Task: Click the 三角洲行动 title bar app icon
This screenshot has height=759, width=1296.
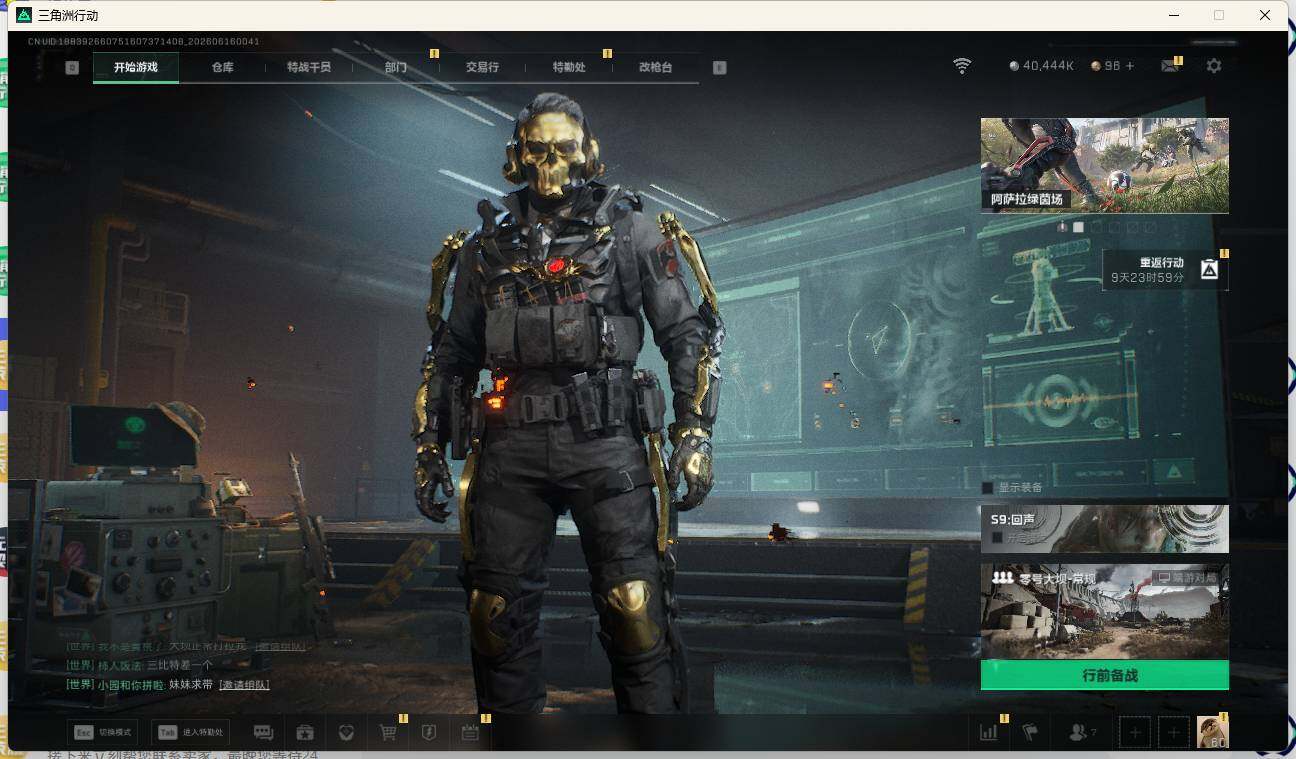Action: click(x=24, y=15)
